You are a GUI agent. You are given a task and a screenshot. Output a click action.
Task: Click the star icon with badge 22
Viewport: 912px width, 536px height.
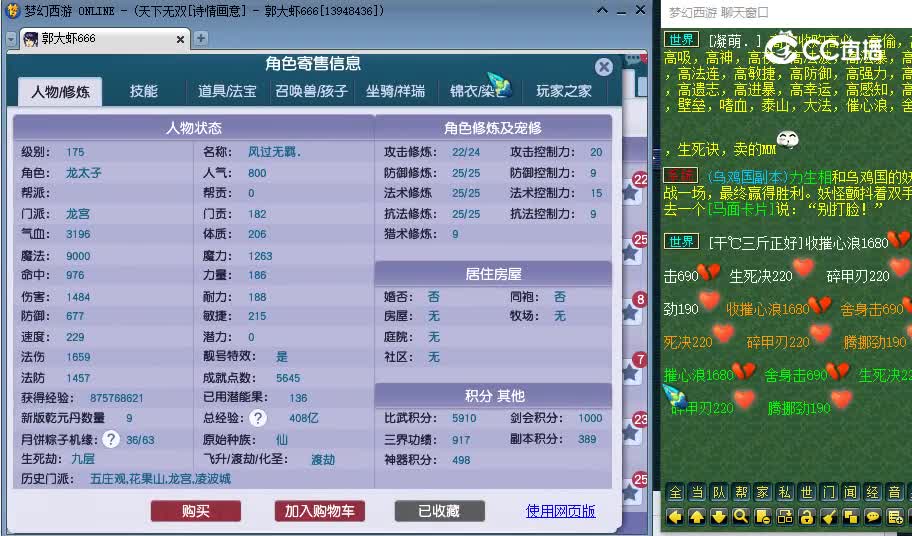[x=632, y=191]
